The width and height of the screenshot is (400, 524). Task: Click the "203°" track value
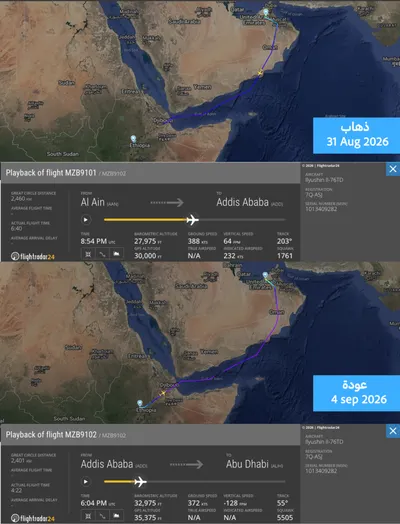284,241
